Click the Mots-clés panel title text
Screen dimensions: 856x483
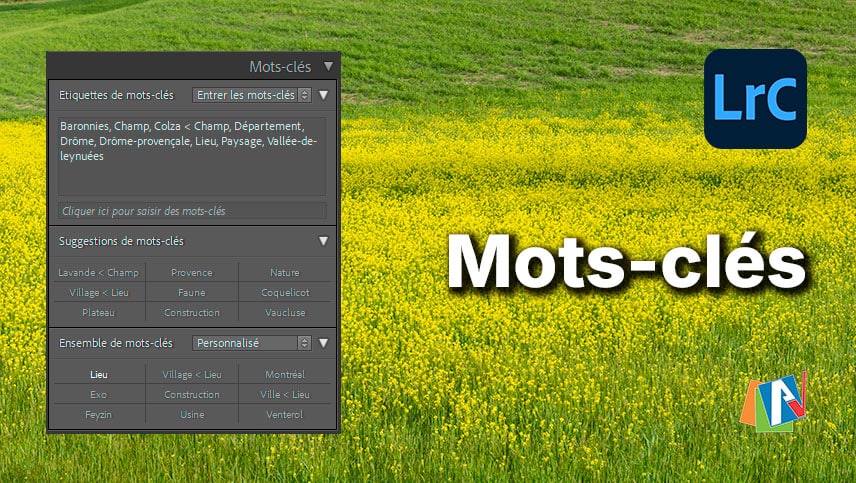[x=280, y=67]
